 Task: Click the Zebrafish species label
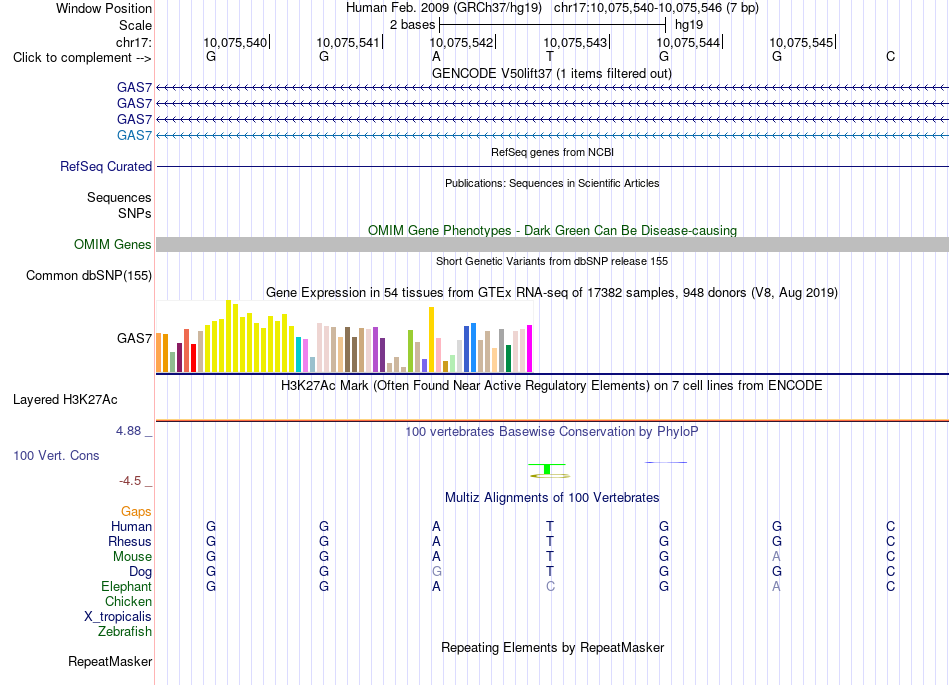click(125, 631)
